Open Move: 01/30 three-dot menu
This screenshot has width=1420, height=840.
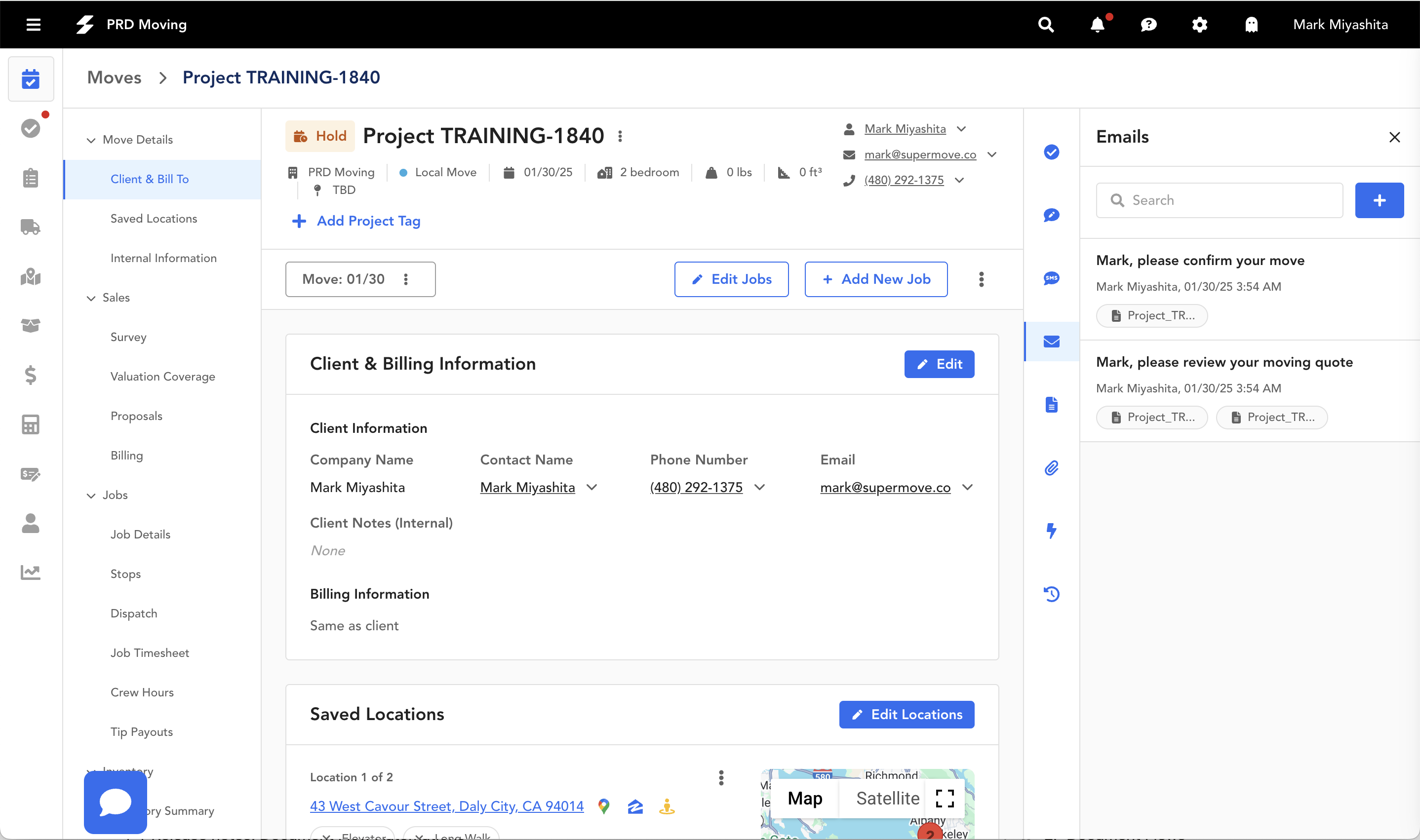click(x=406, y=279)
